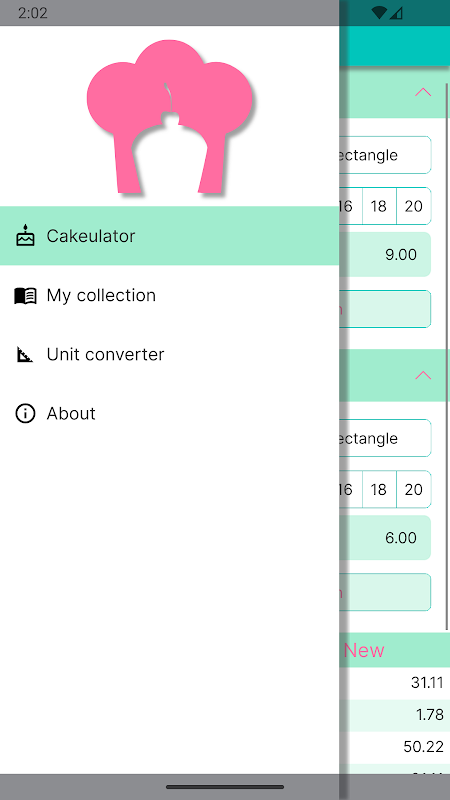
Task: Click the info circle About icon
Action: tap(25, 413)
